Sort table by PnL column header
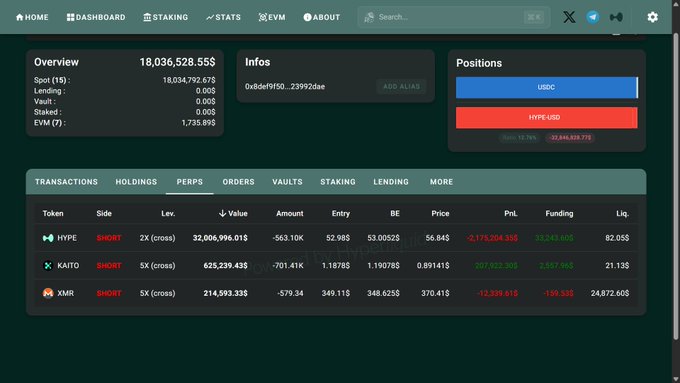This screenshot has height=383, width=680. coord(511,213)
